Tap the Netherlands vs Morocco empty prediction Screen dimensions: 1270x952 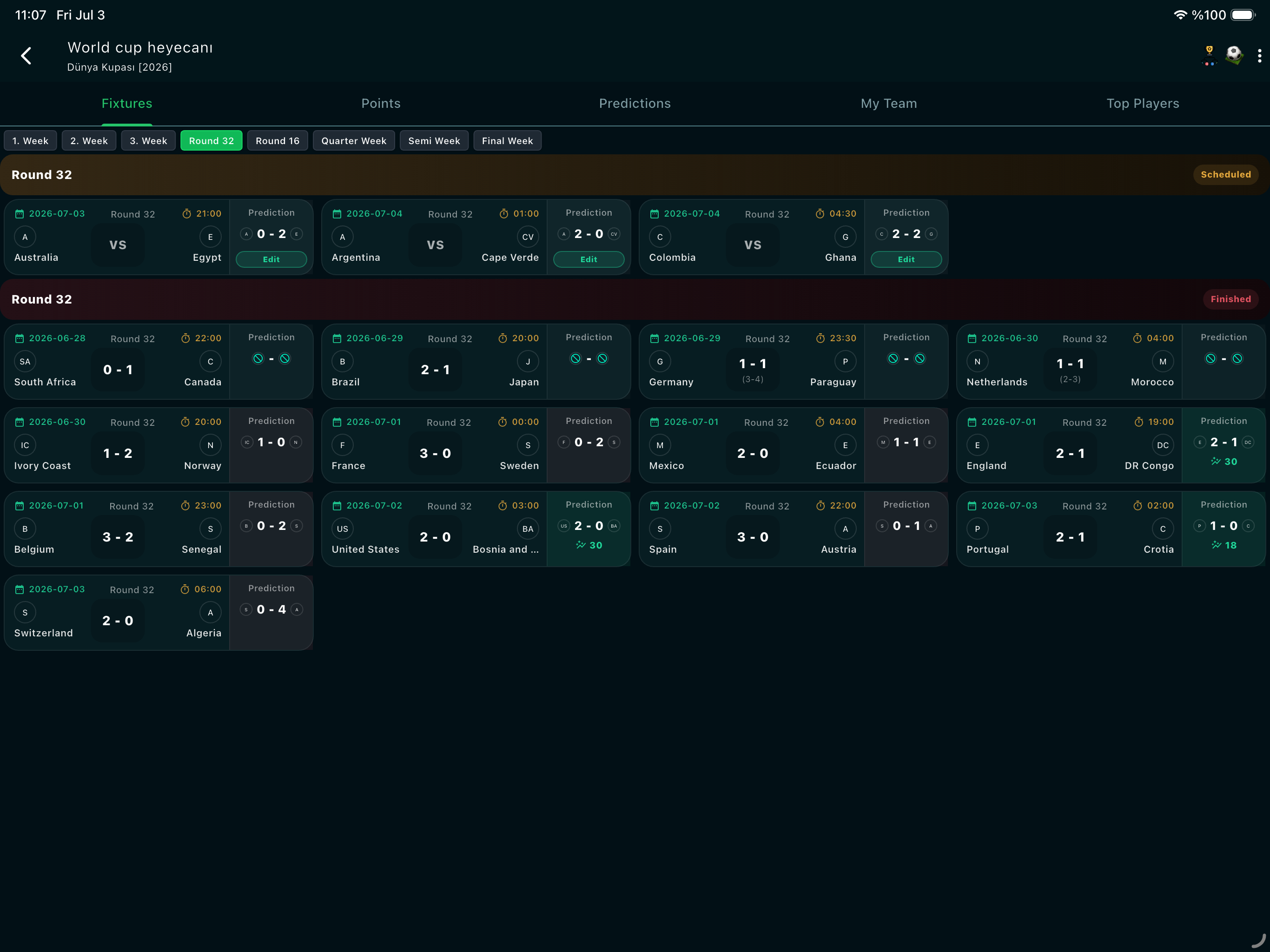(x=1224, y=359)
